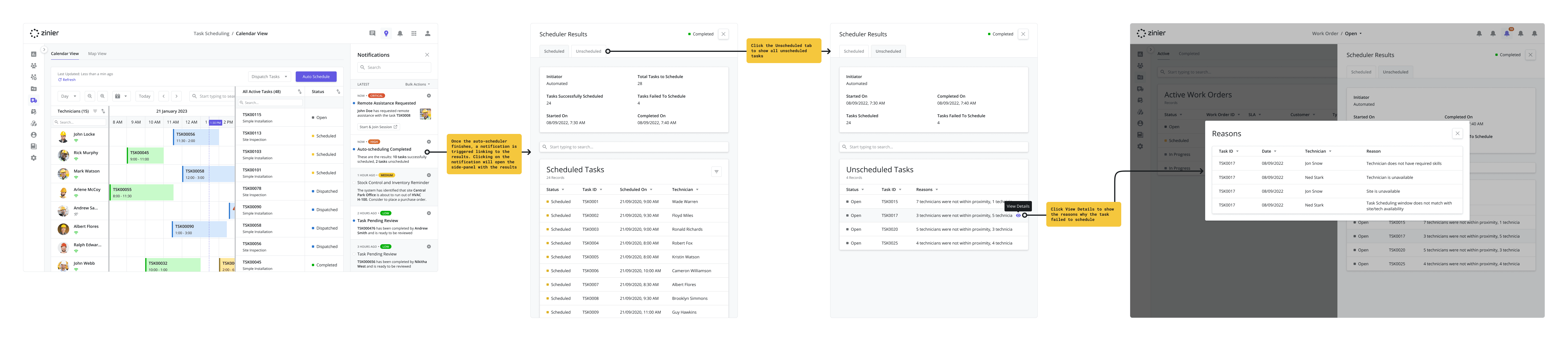The height and width of the screenshot is (341, 1568).
Task: Open the Bulk Actions dropdown in Notifications
Action: [418, 84]
